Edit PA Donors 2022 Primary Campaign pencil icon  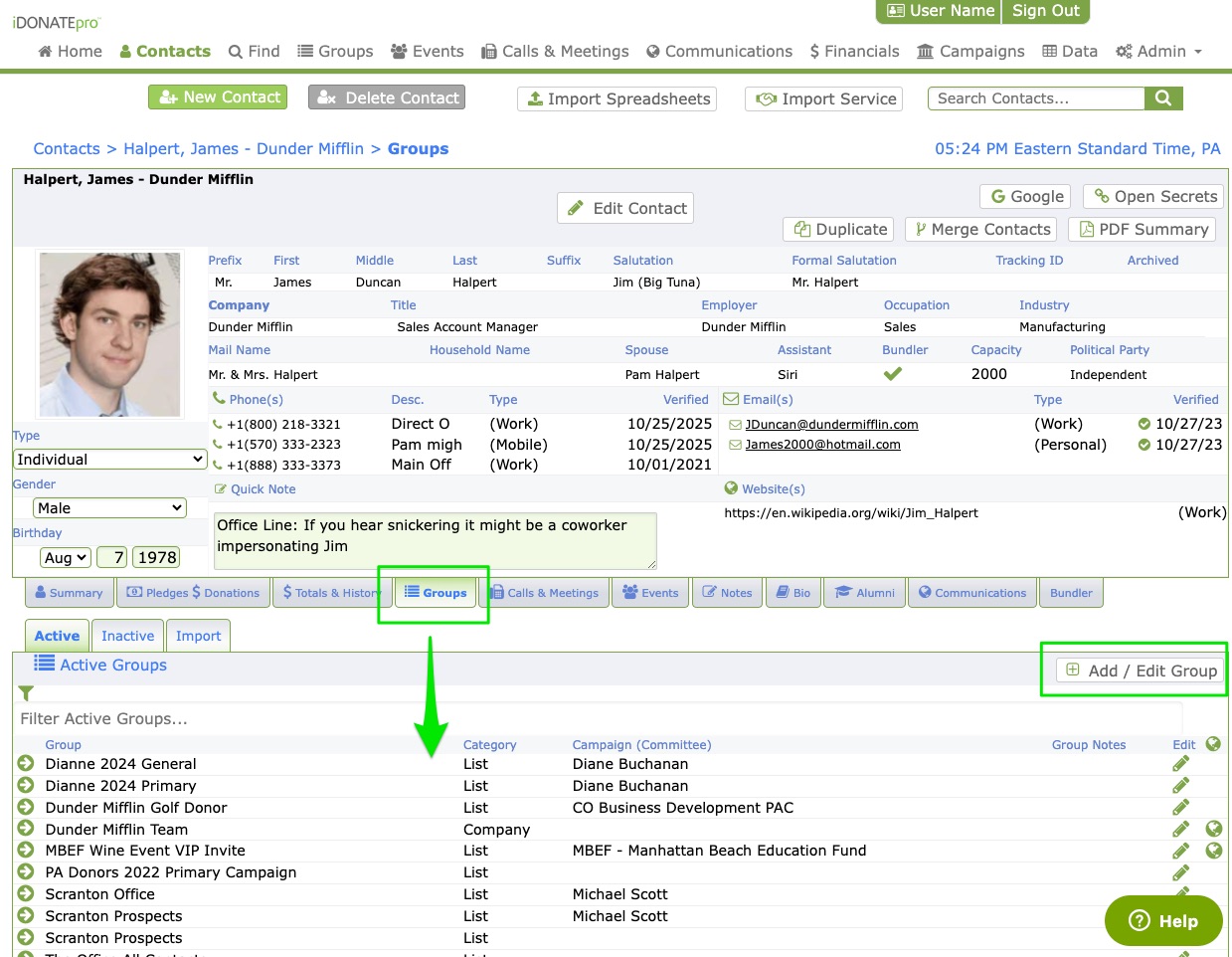[x=1181, y=872]
